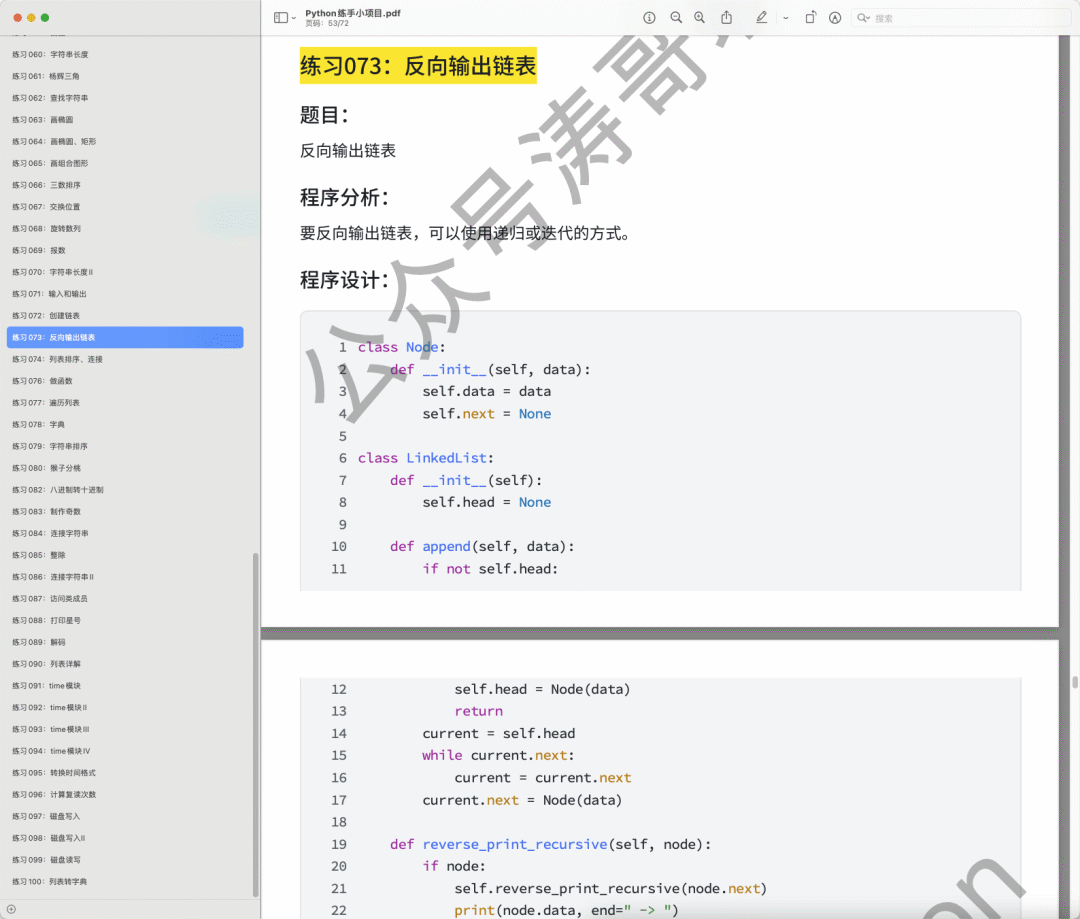
Task: Click window title Python练手小项目.pdf
Action: click(353, 13)
